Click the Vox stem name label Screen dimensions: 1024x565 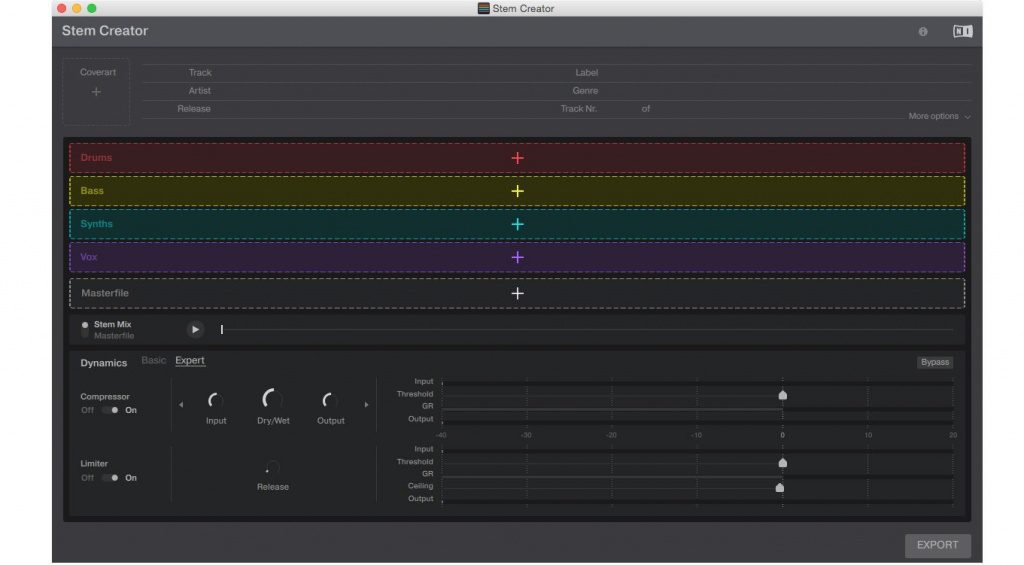pyautogui.click(x=89, y=257)
